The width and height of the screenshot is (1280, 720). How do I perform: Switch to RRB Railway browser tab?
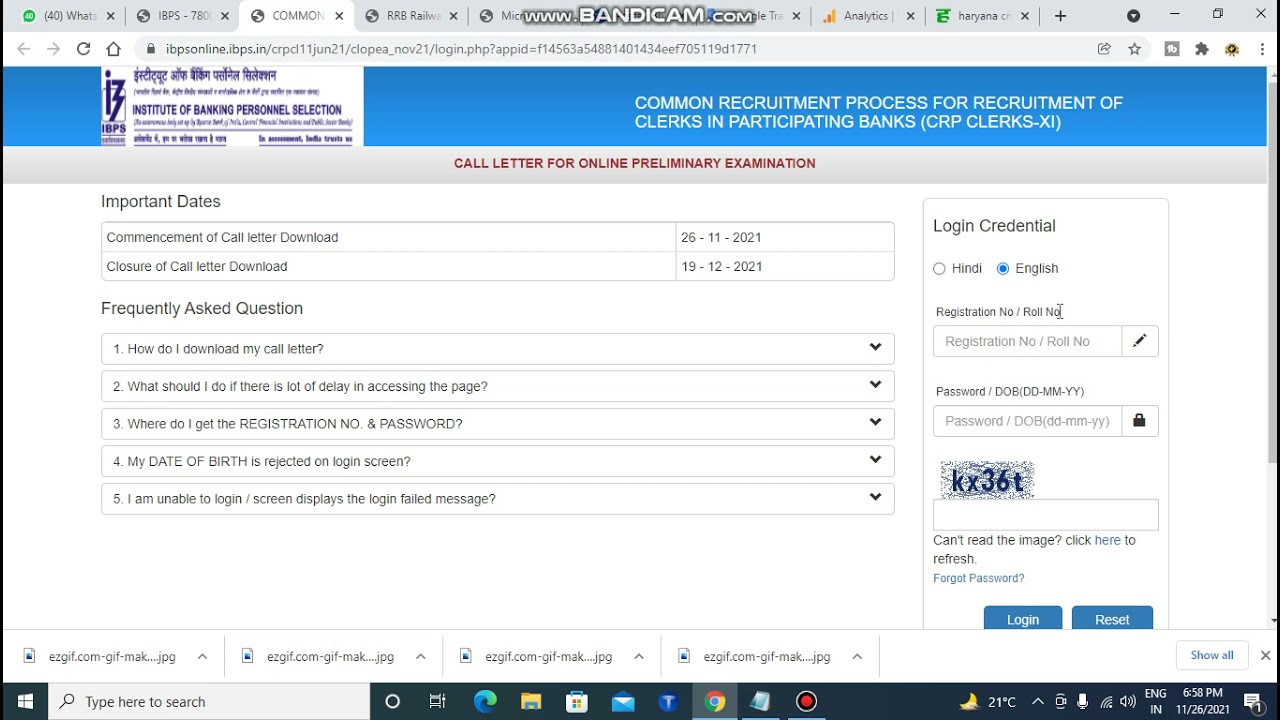pyautogui.click(x=410, y=16)
